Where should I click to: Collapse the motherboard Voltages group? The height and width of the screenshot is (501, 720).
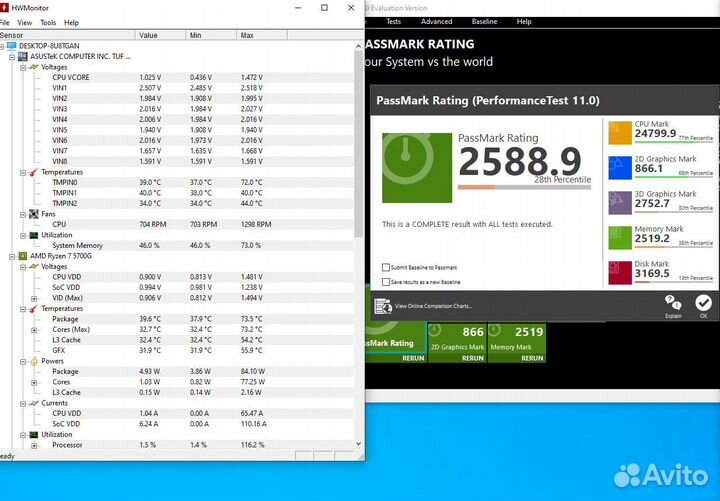pyautogui.click(x=23, y=68)
